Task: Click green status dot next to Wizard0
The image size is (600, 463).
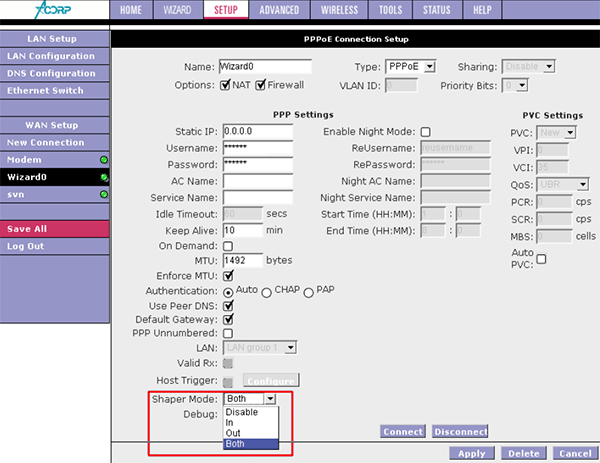Action: [104, 177]
